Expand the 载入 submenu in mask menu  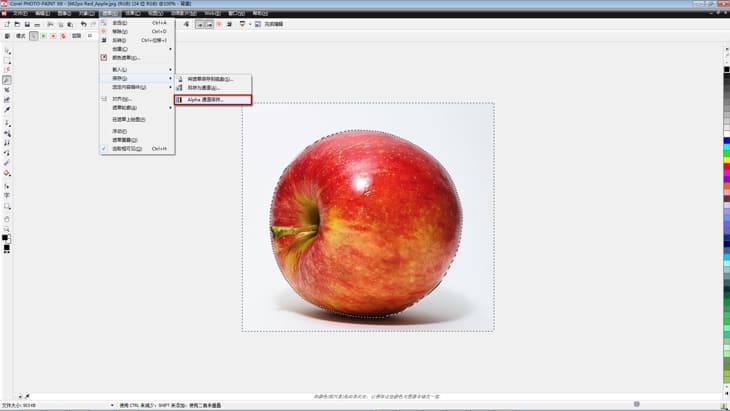click(x=171, y=69)
